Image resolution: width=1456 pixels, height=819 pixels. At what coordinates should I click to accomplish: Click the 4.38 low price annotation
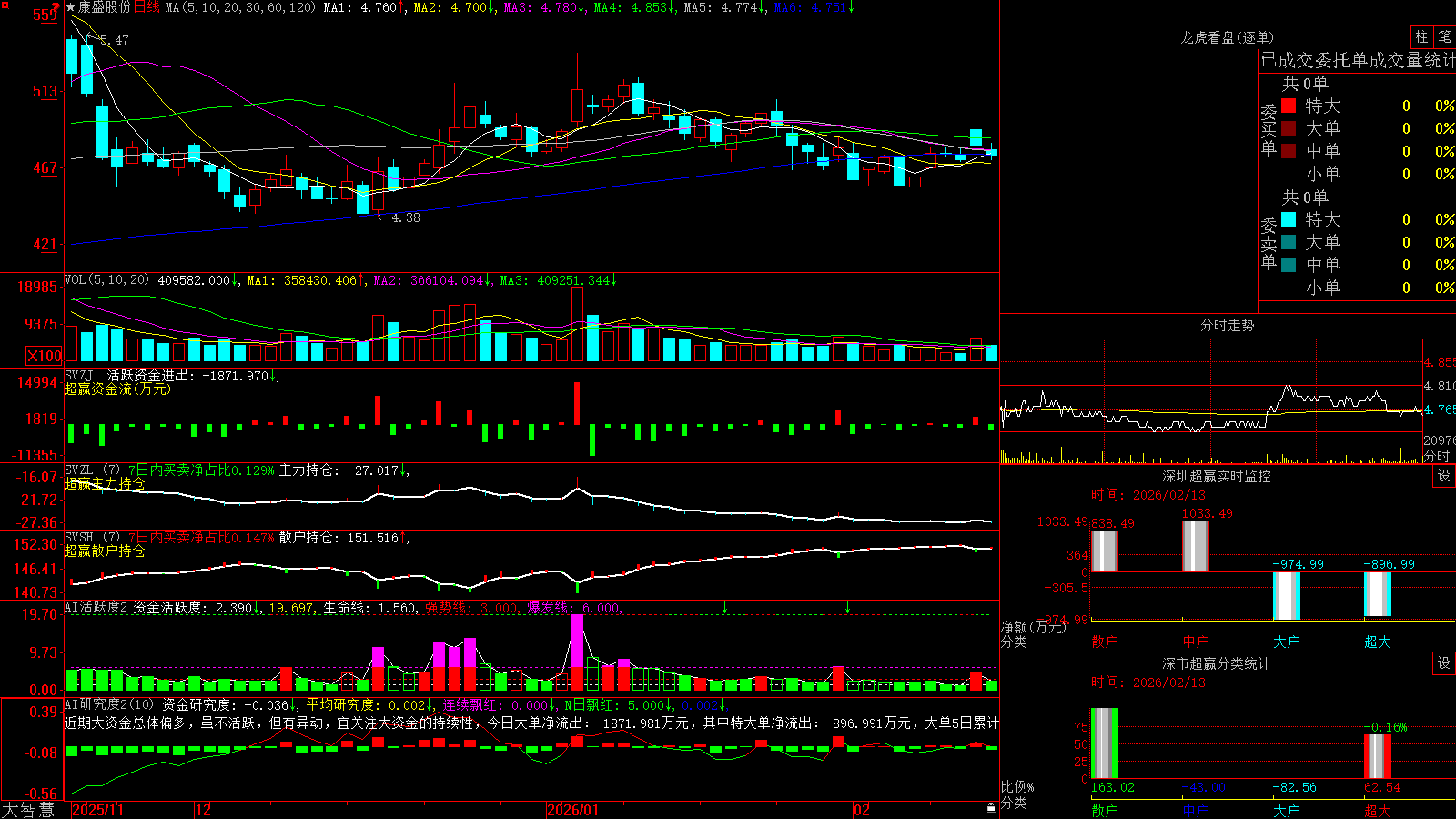[x=405, y=217]
